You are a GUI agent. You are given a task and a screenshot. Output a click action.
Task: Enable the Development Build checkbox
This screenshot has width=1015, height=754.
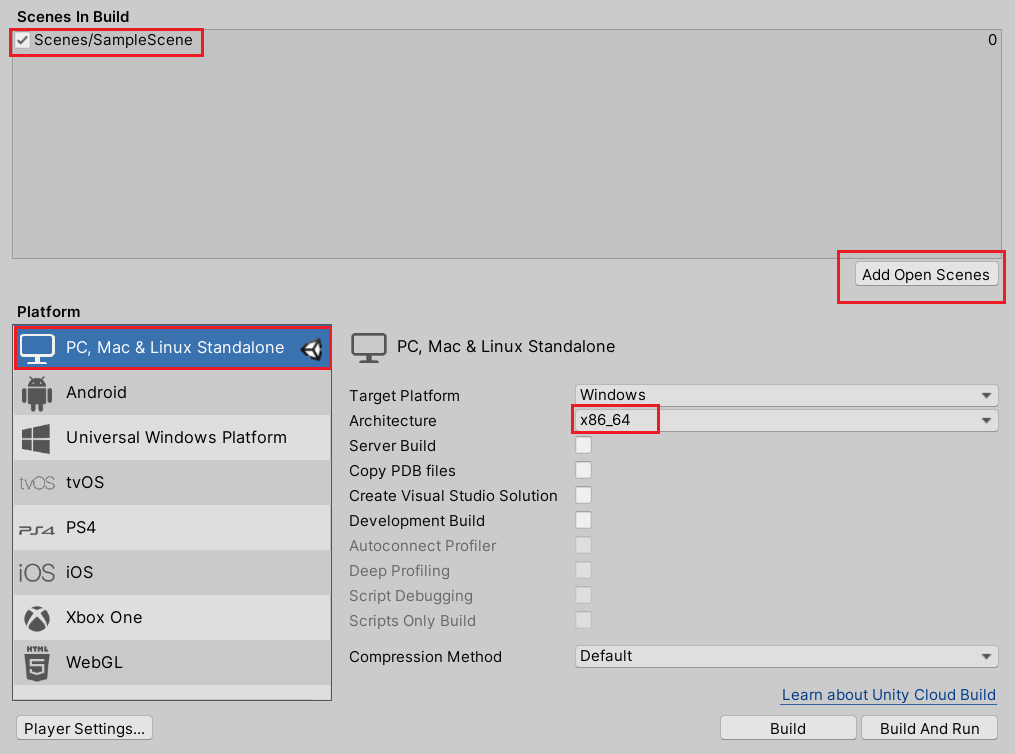pyautogui.click(x=583, y=520)
